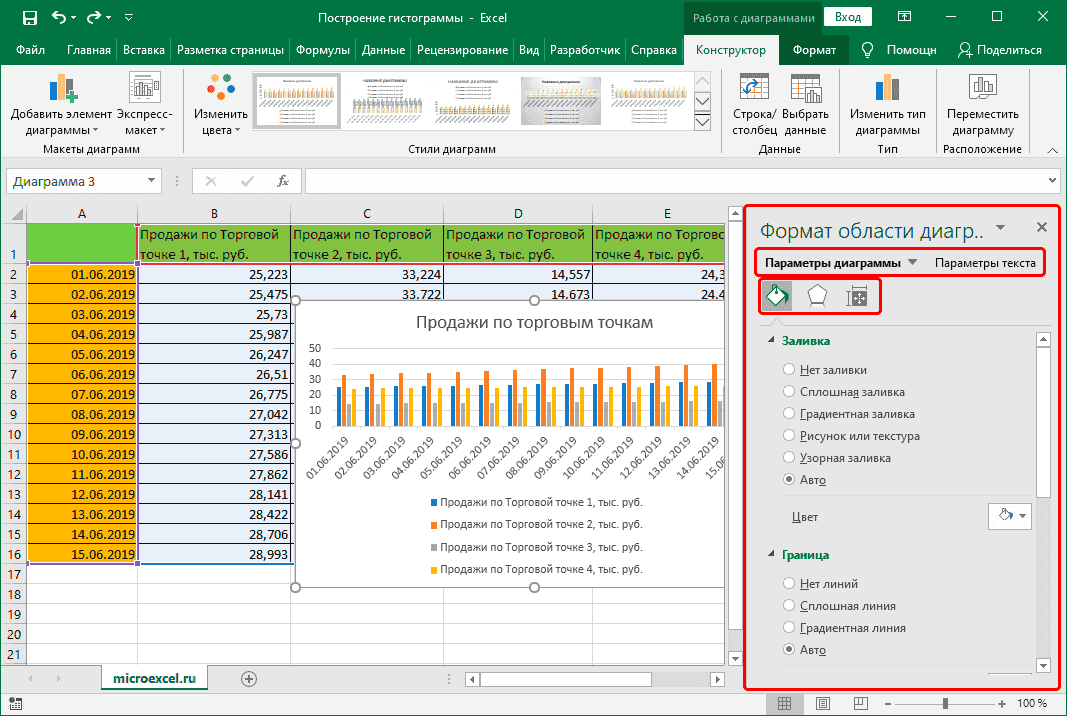
Task: Switch to the Вставка ribbon tab
Action: pyautogui.click(x=144, y=50)
